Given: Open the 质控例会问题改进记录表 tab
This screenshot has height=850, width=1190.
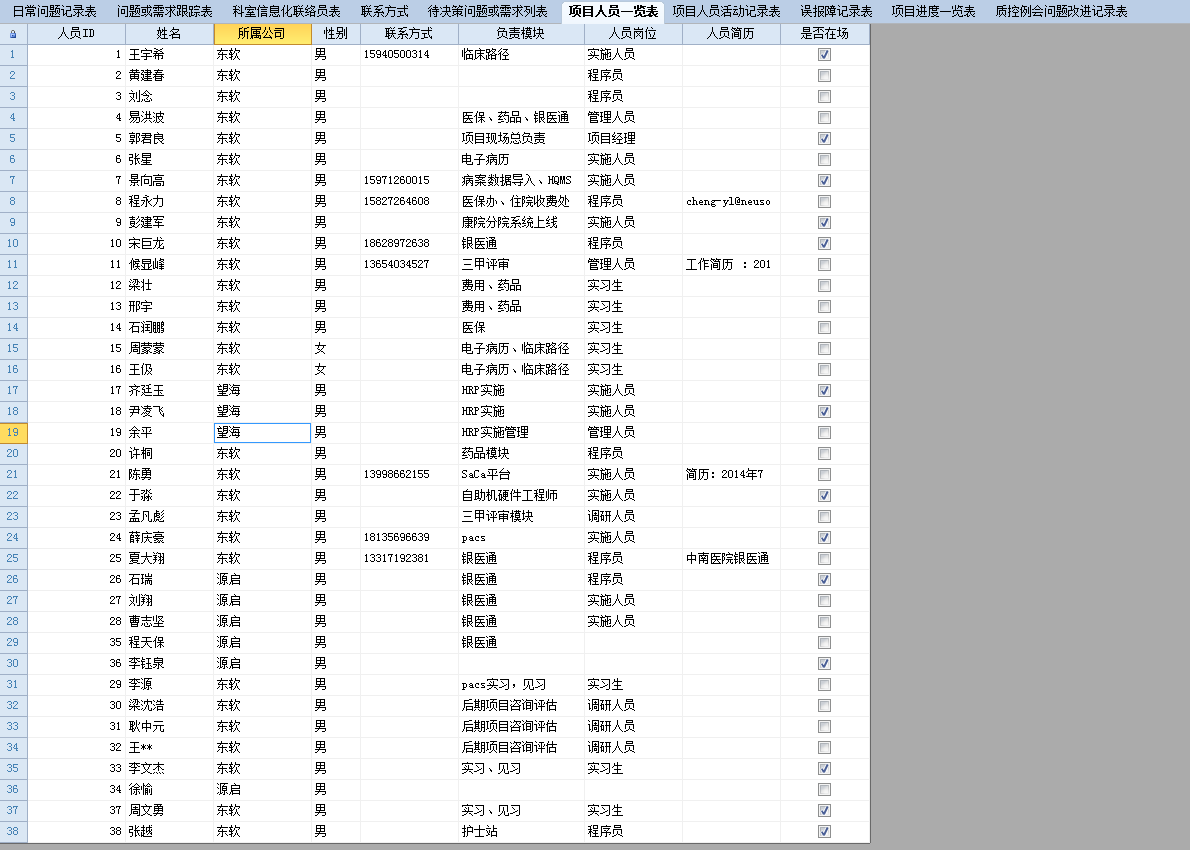Looking at the screenshot, I should pos(1061,11).
